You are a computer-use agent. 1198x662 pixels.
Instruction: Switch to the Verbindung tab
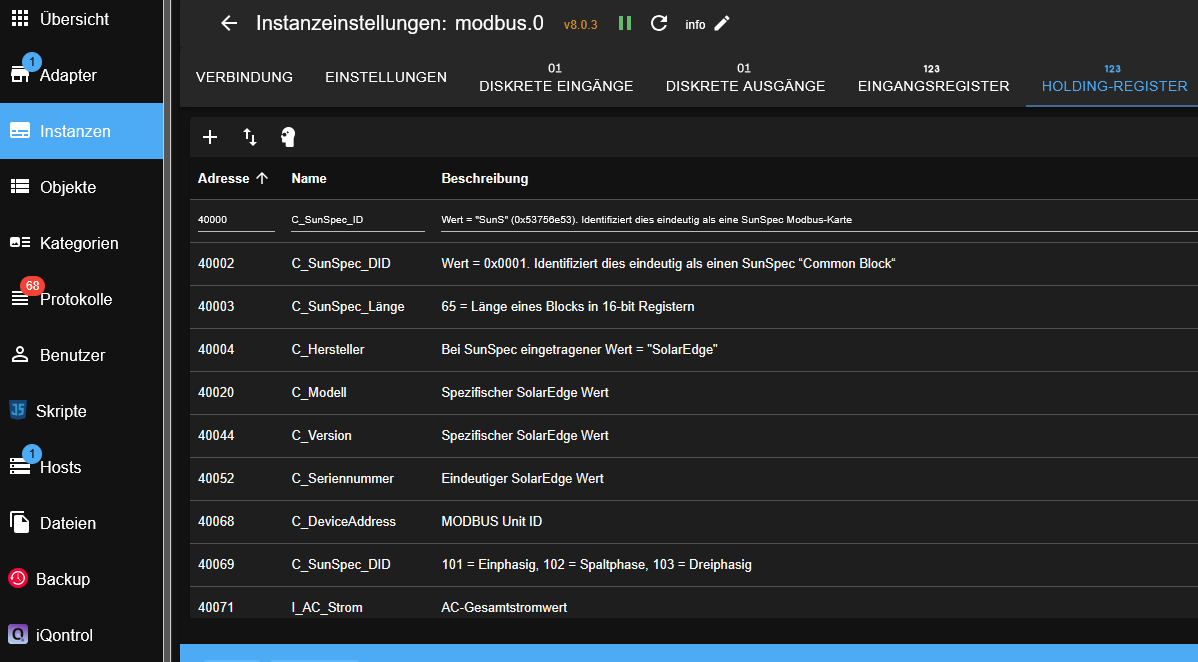(x=244, y=77)
